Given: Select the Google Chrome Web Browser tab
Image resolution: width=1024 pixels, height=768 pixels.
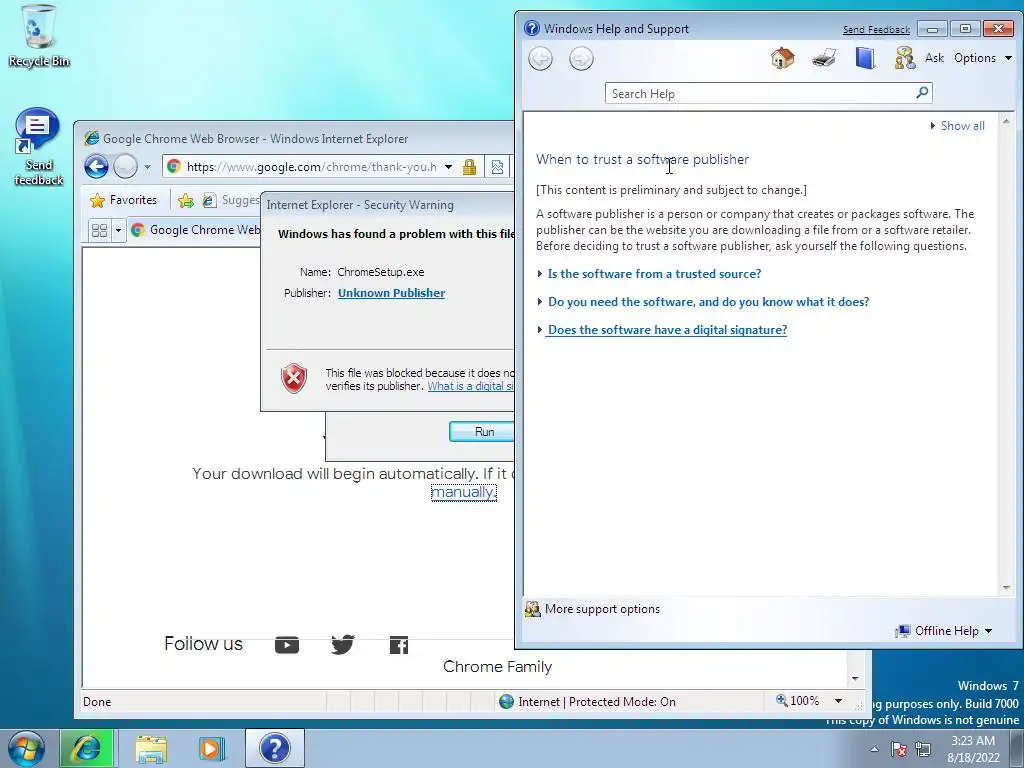Looking at the screenshot, I should tap(195, 230).
